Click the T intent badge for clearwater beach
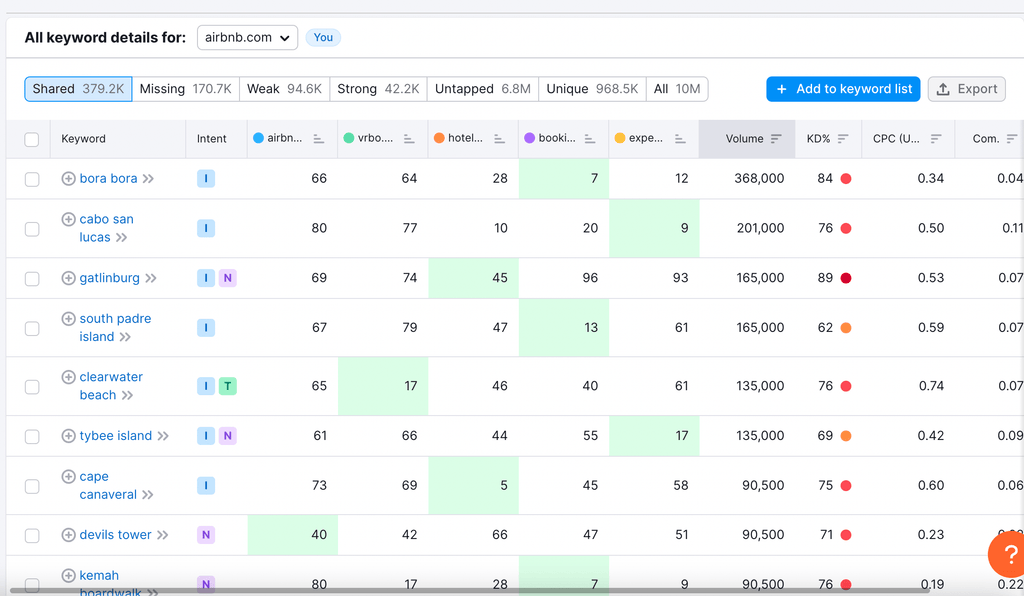This screenshot has height=596, width=1024. [x=227, y=386]
